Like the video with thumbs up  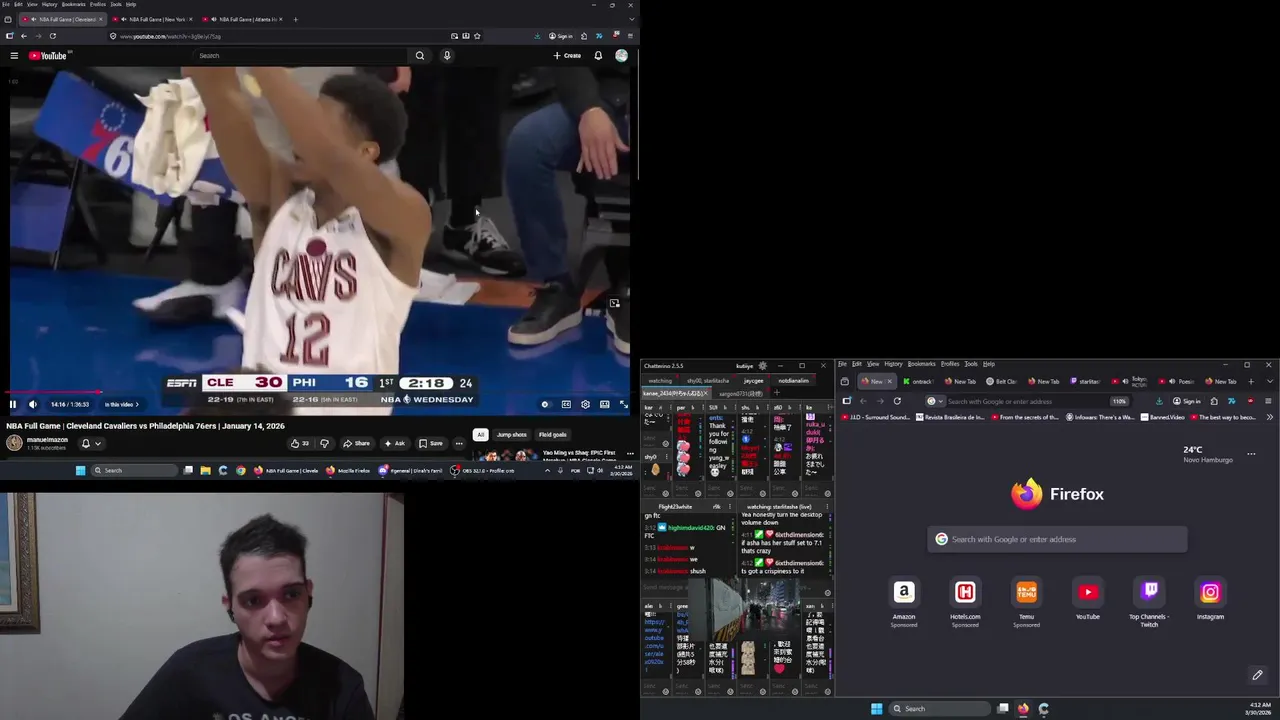(x=299, y=443)
